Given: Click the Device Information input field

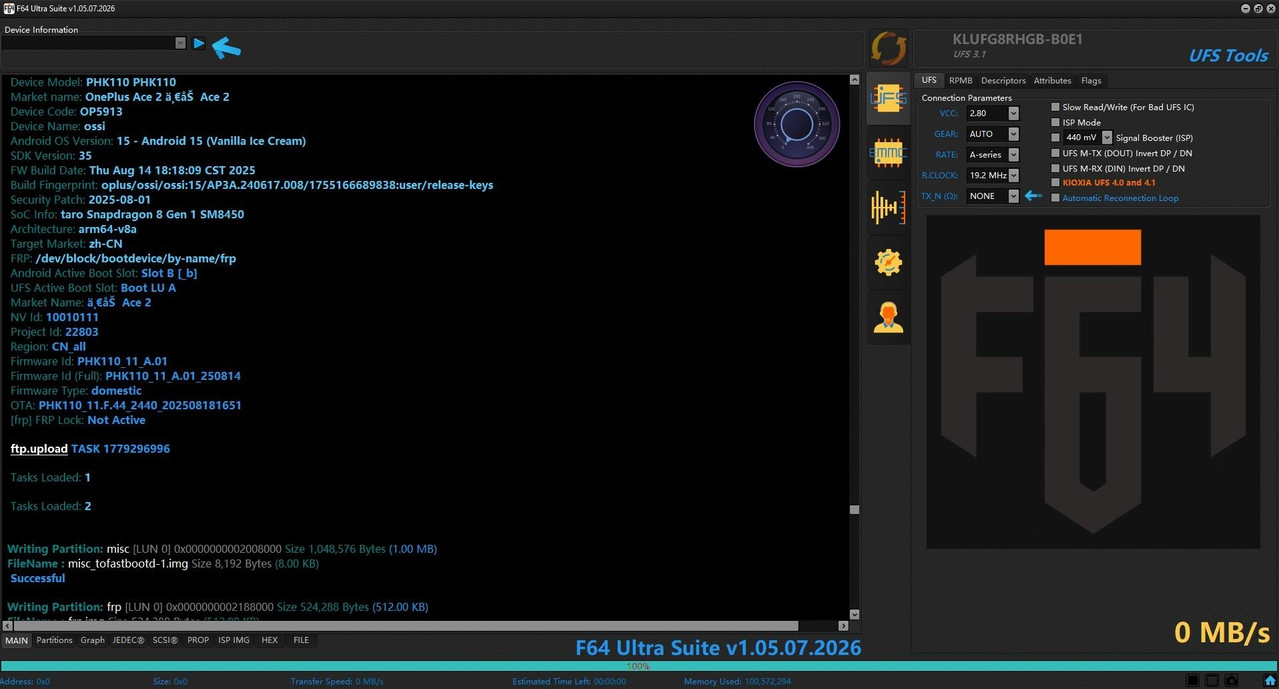Looking at the screenshot, I should [88, 43].
